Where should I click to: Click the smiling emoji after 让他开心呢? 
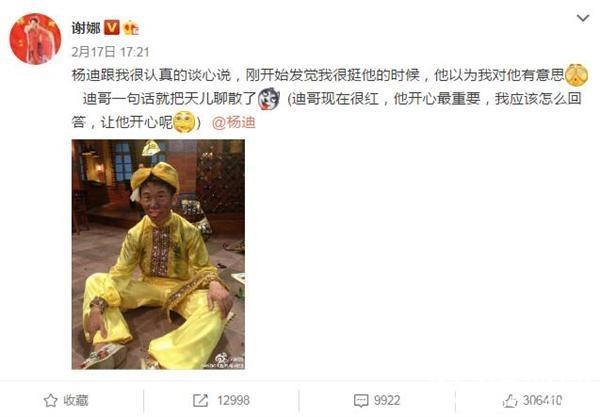pyautogui.click(x=184, y=122)
